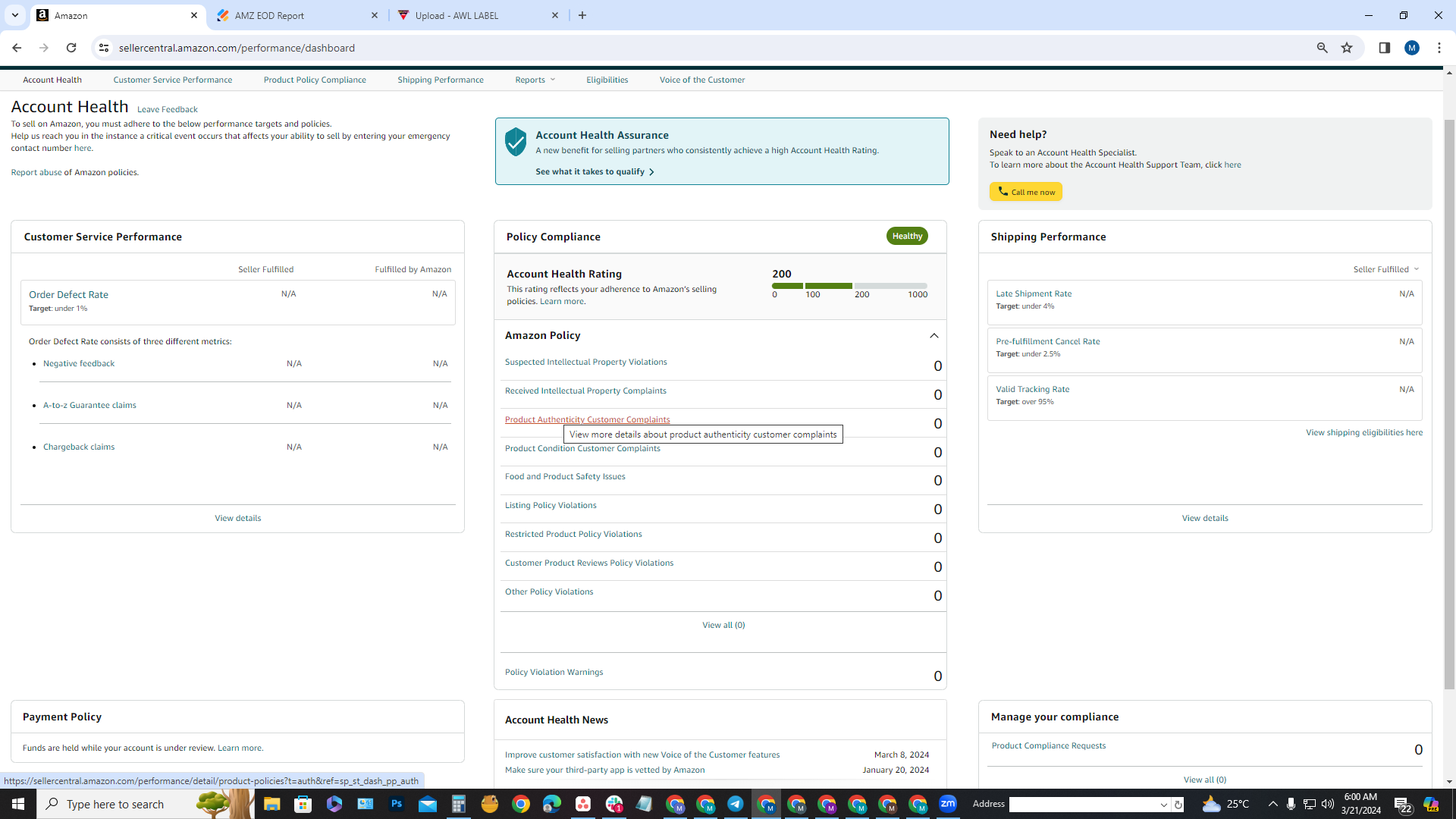Close the Upload - AWL LABEL tab
The height and width of the screenshot is (819, 1456).
point(555,15)
